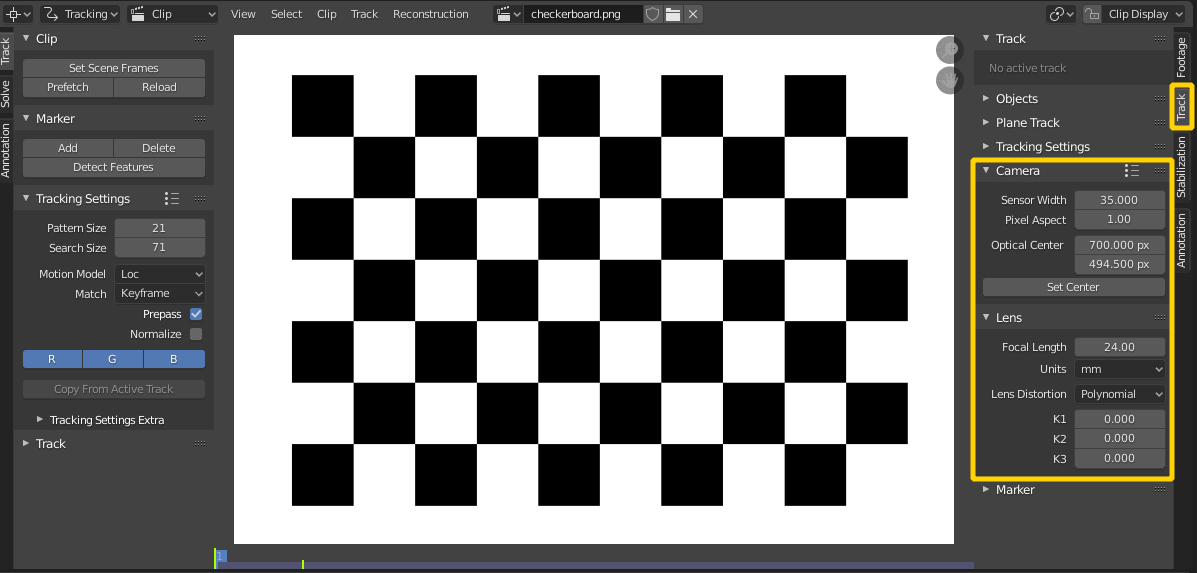This screenshot has height=573, width=1197.
Task: Click the Sensor Width field
Action: (x=1119, y=200)
